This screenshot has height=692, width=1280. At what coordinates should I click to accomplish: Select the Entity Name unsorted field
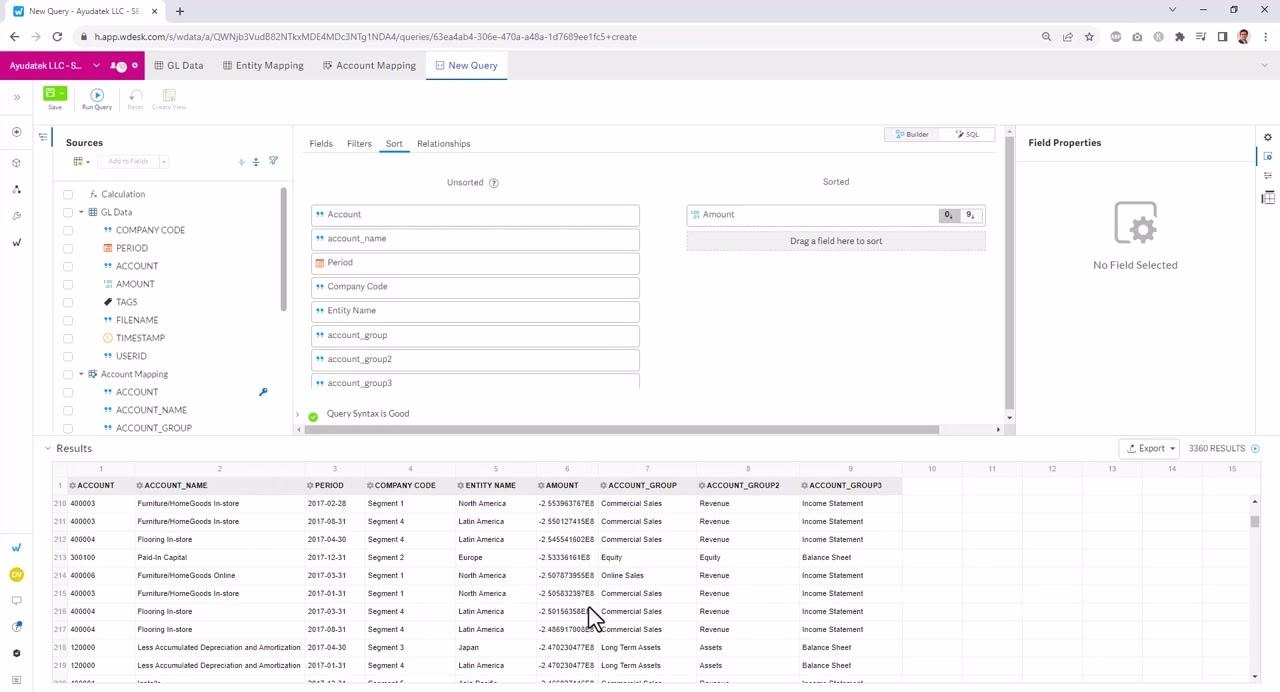475,311
